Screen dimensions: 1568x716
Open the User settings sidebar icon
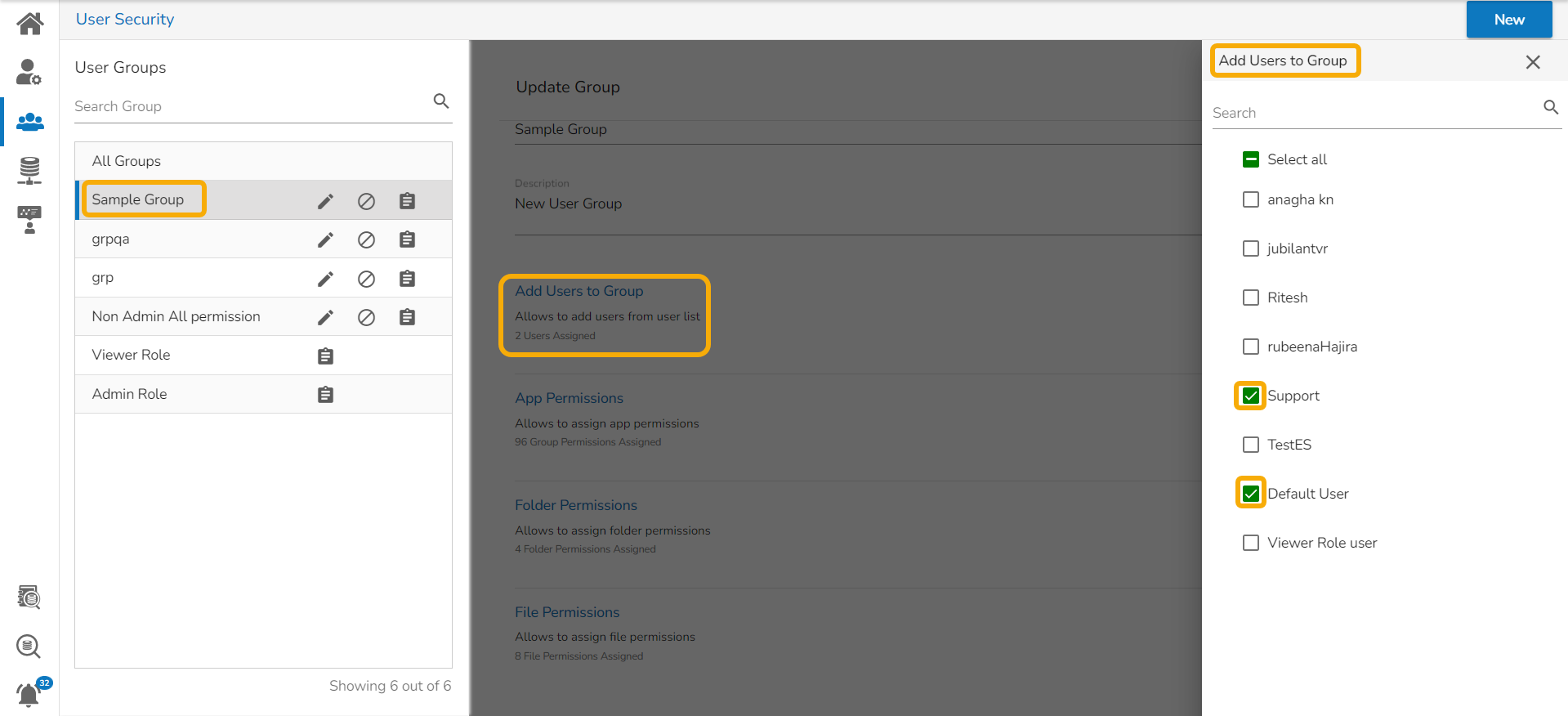(29, 72)
